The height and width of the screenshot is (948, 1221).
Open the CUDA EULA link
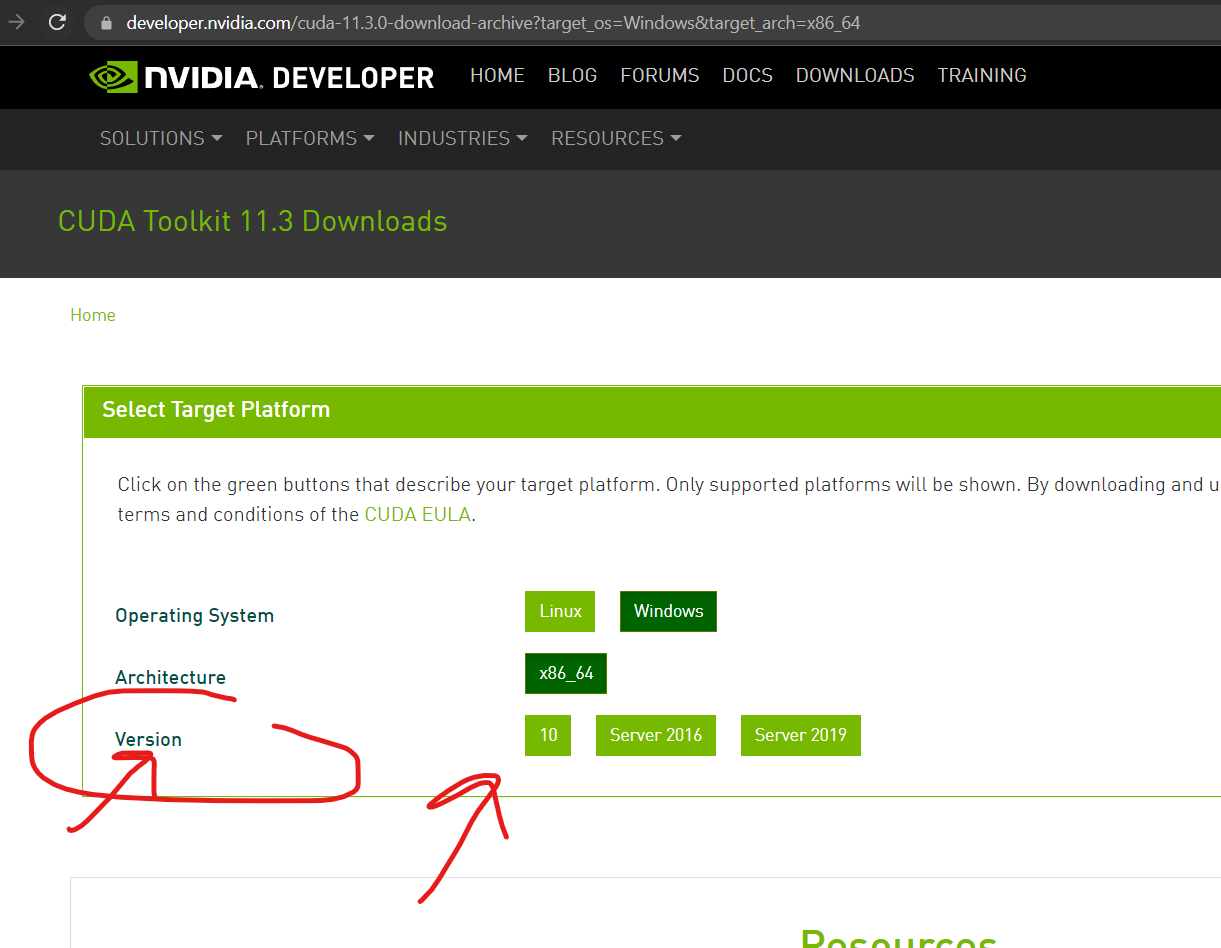pos(417,515)
